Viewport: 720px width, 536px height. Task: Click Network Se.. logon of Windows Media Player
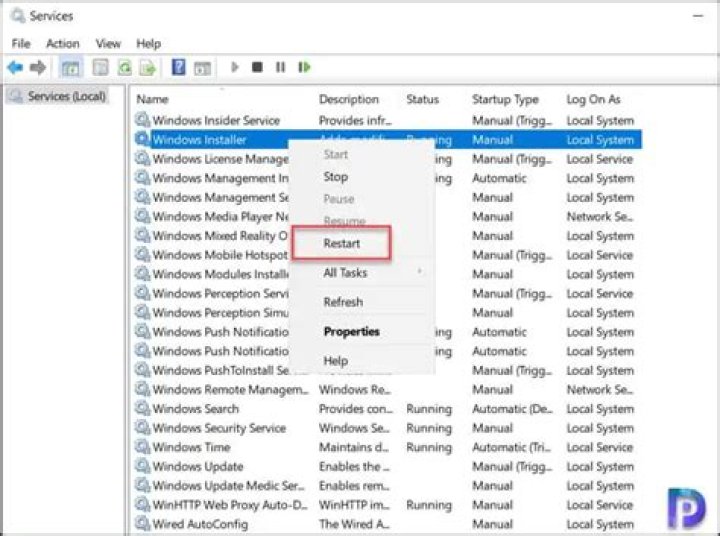(600, 216)
